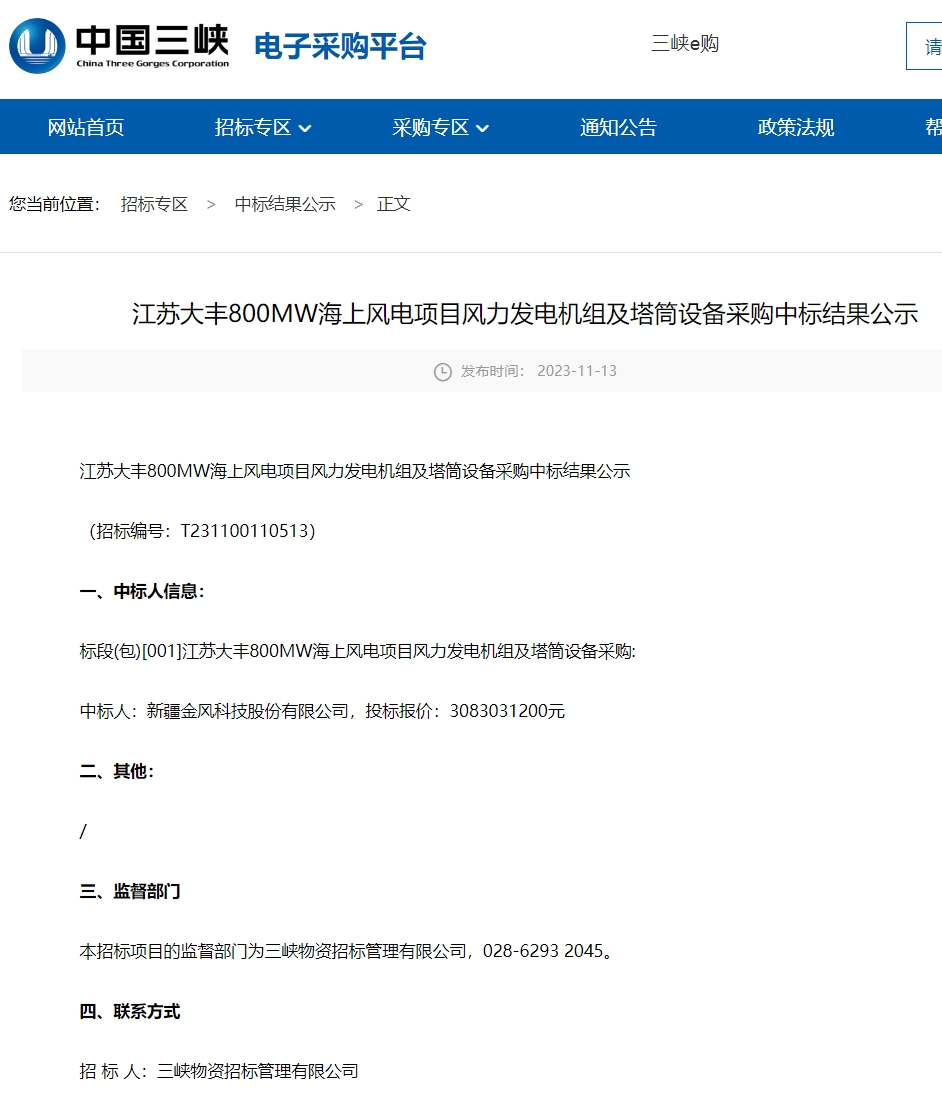Image resolution: width=942 pixels, height=1095 pixels.
Task: Click the main article title heading
Action: (x=525, y=314)
